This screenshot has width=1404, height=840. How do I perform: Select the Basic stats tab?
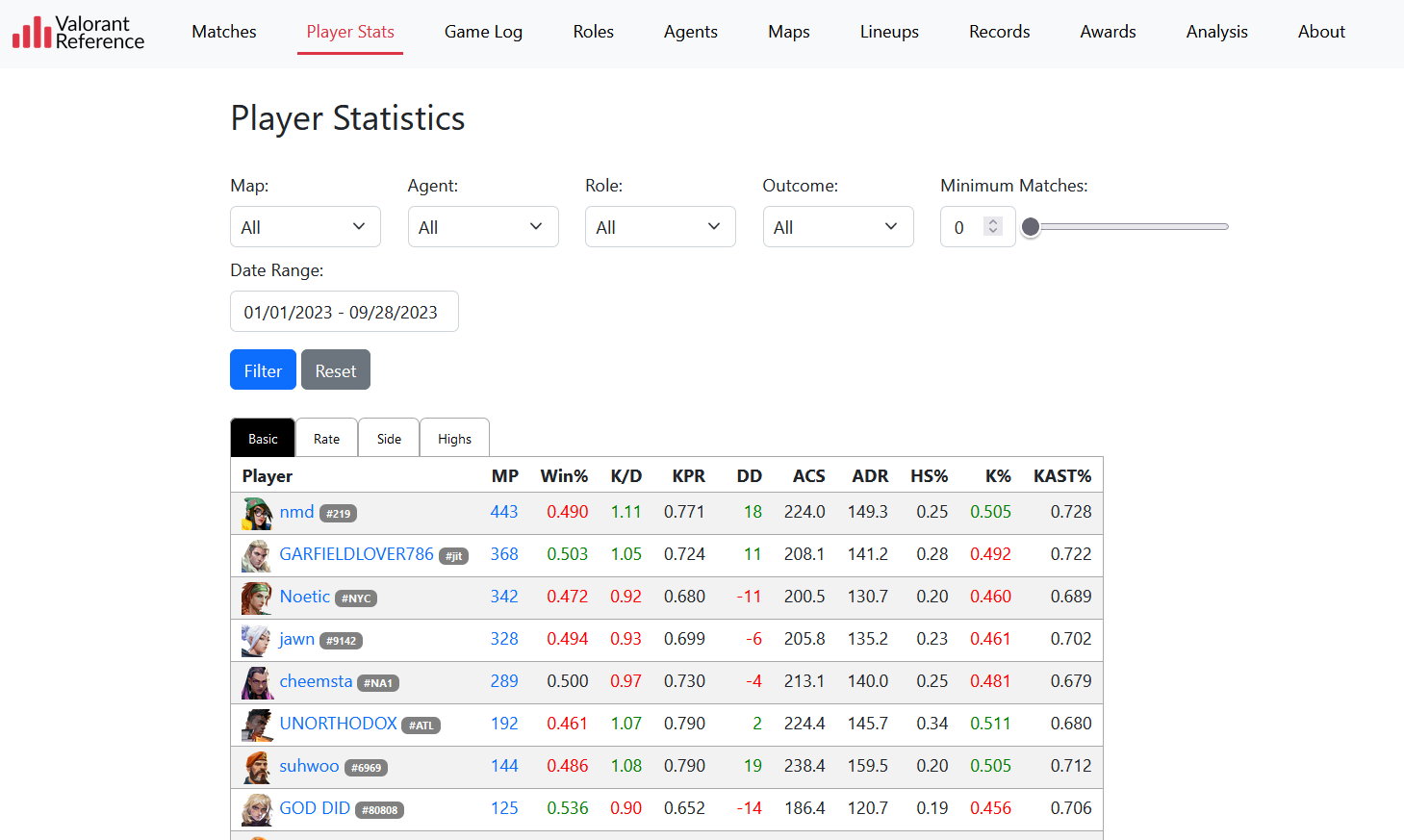[263, 438]
